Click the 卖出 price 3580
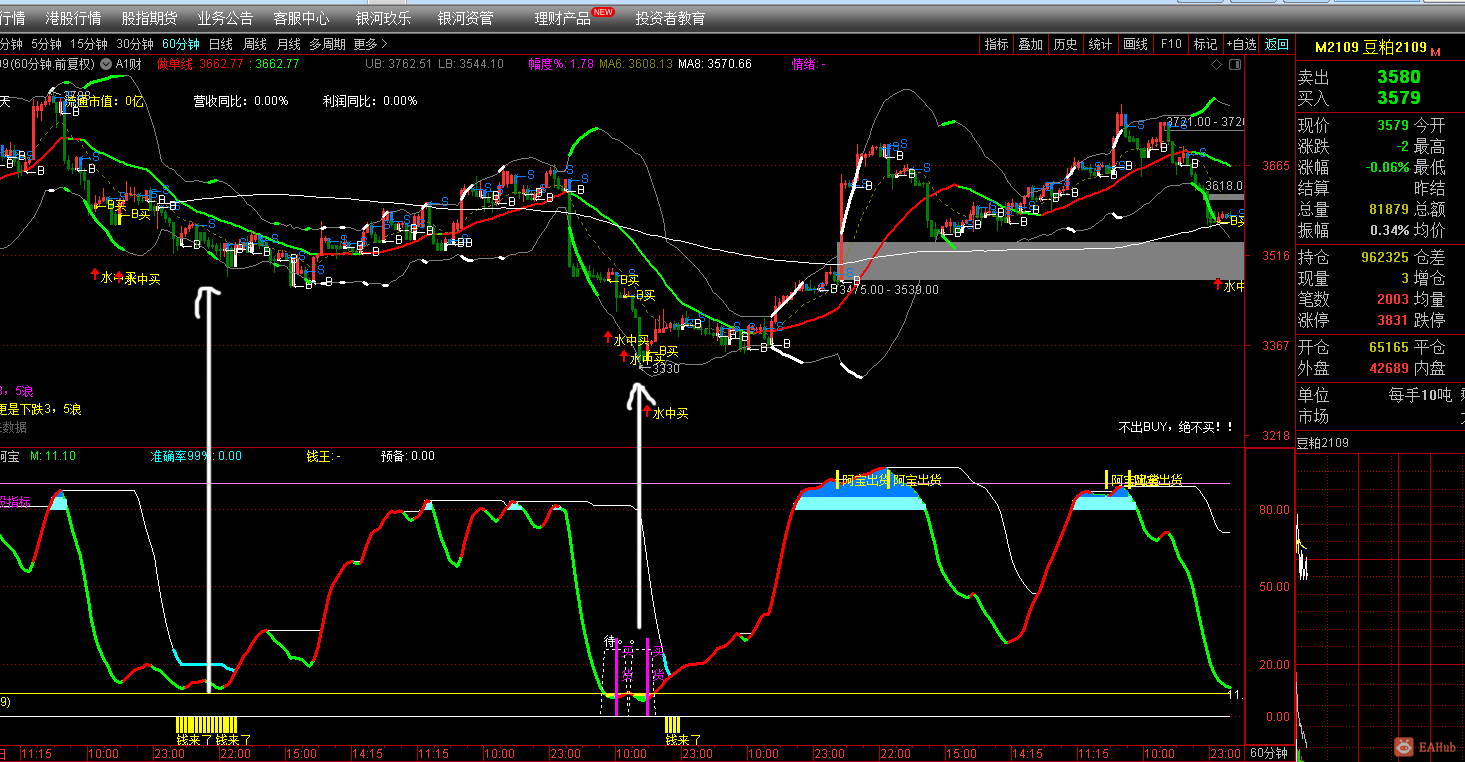The height and width of the screenshot is (762, 1465). tap(1398, 77)
